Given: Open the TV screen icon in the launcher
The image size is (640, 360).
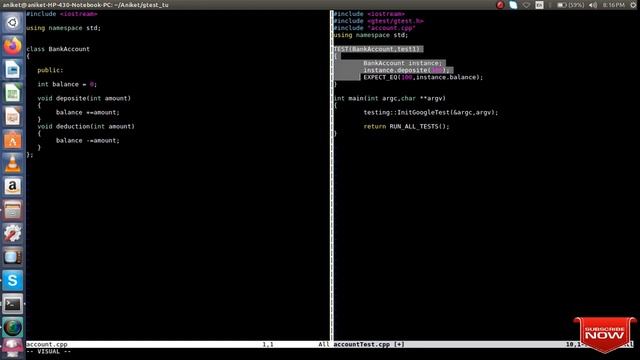Looking at the screenshot, I should click(12, 257).
